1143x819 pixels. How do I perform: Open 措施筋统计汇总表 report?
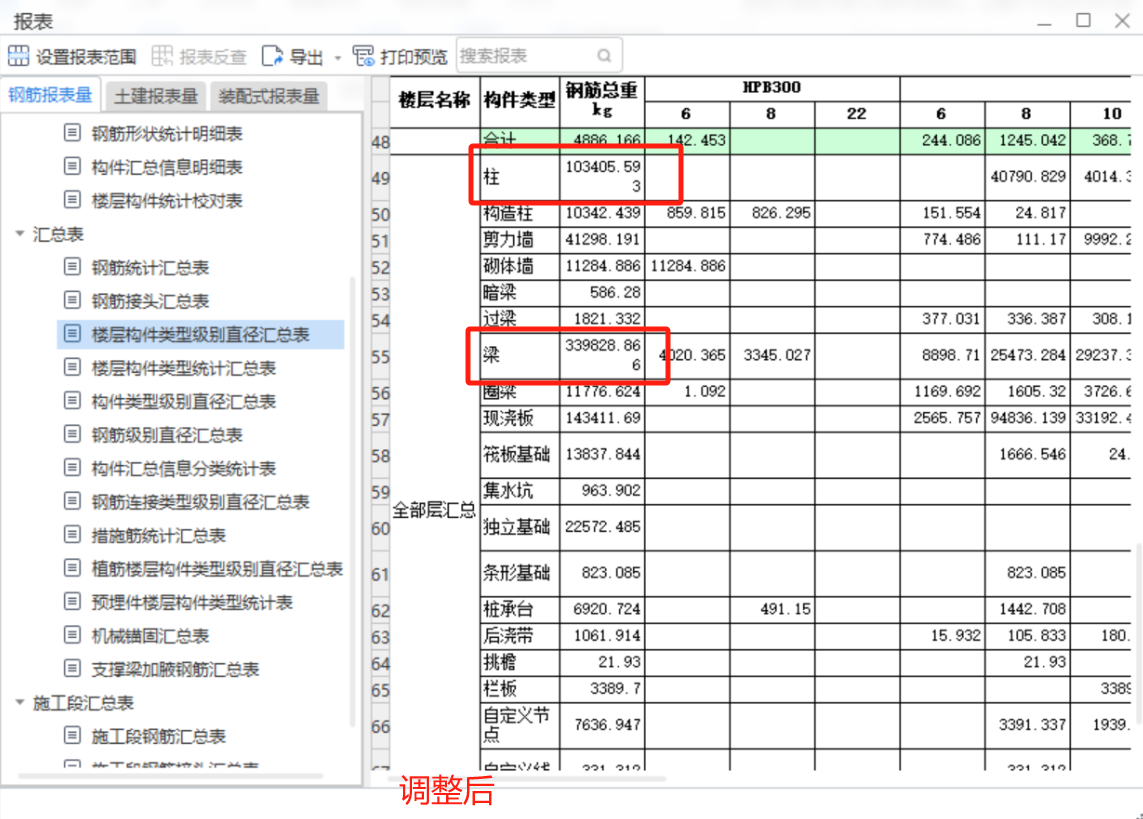click(158, 536)
